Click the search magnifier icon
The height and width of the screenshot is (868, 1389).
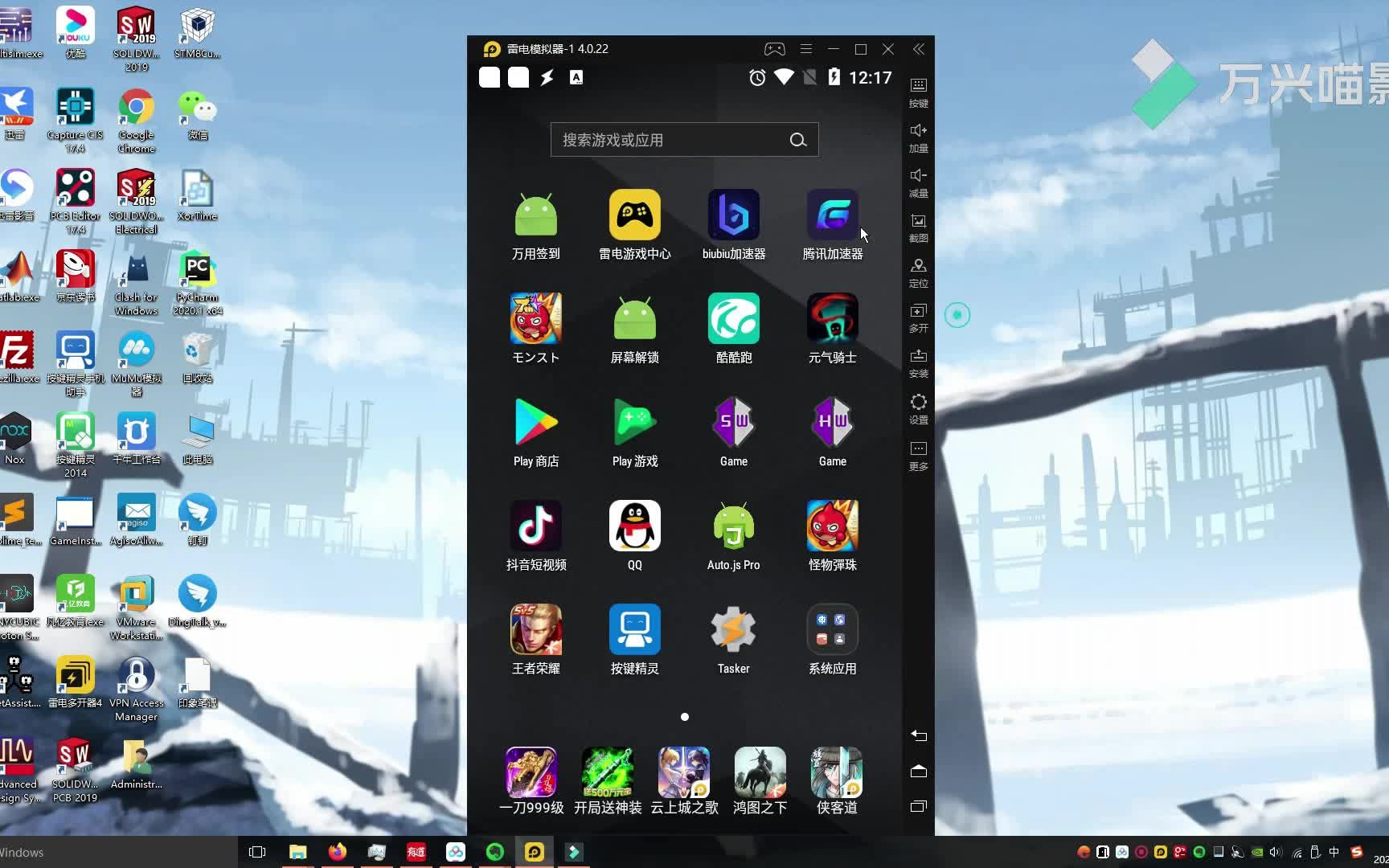[797, 140]
